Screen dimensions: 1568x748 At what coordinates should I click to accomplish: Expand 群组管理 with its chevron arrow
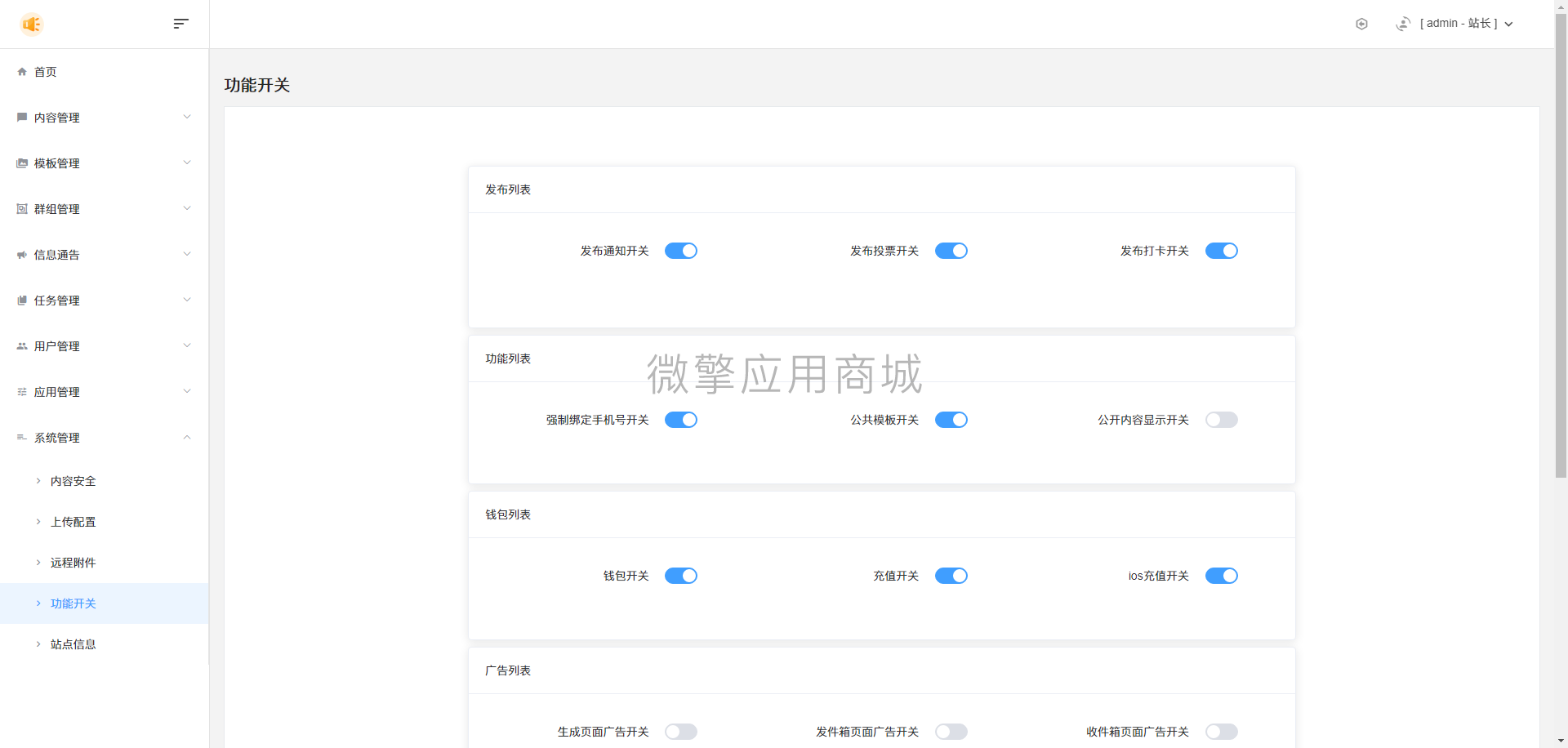tap(187, 208)
